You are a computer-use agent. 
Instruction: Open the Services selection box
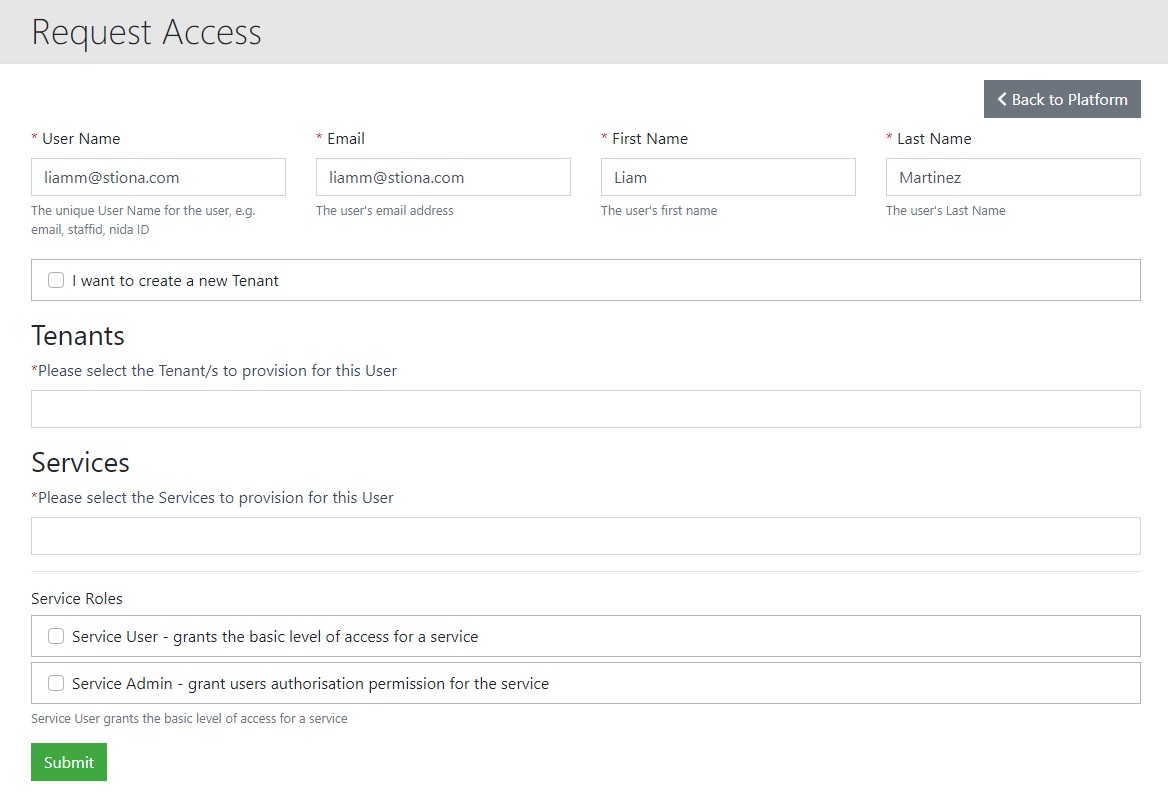[585, 536]
